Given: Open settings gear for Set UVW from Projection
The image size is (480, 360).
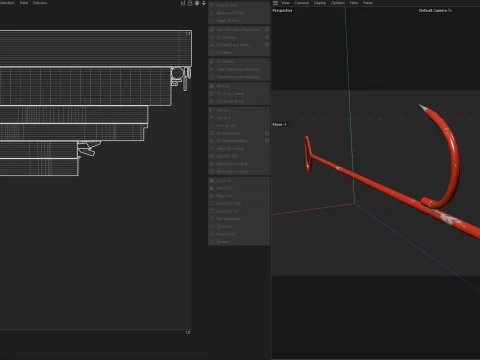Looking at the screenshot, I should click(x=267, y=30).
